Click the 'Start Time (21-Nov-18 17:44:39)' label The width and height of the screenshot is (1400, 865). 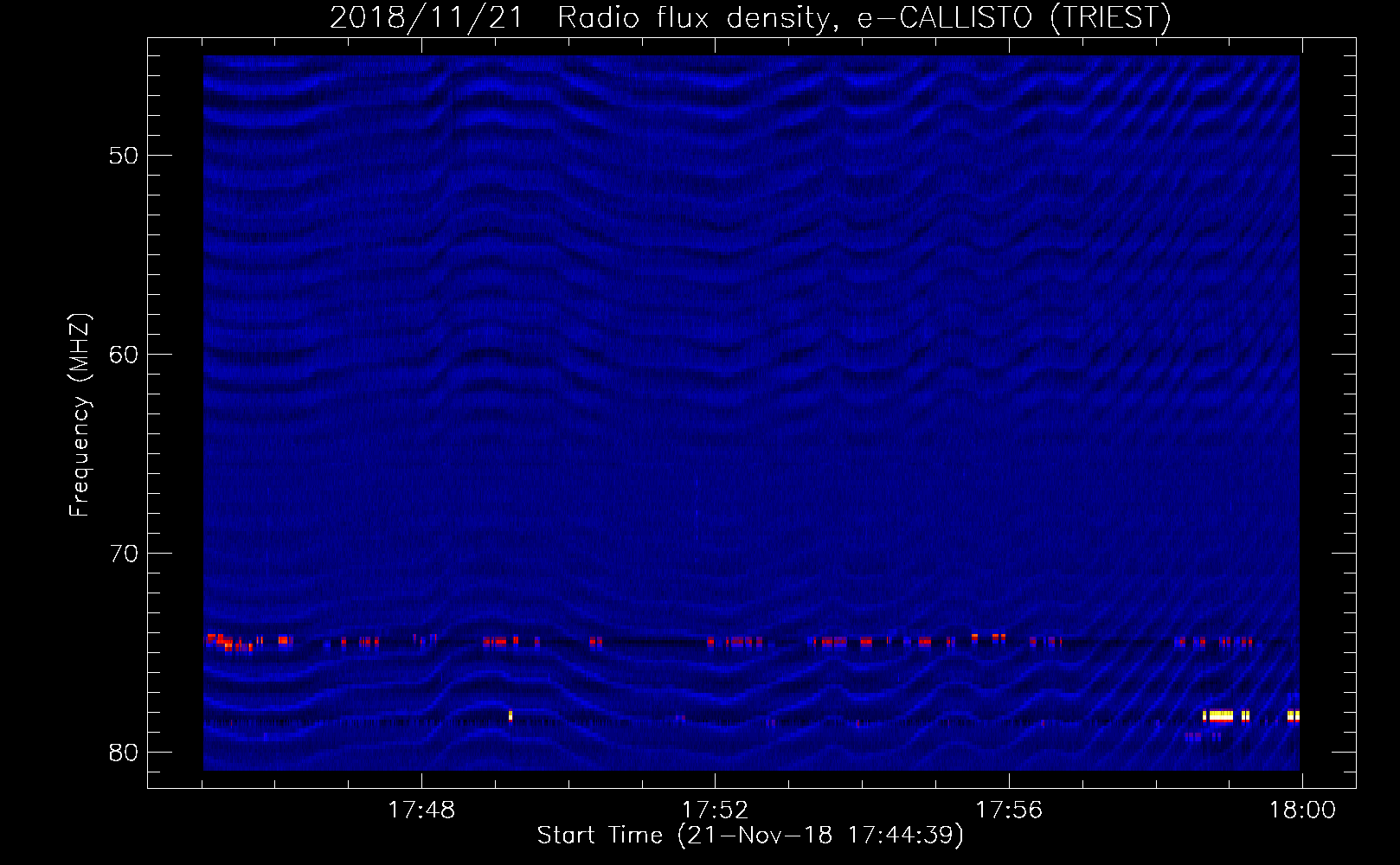pos(750,836)
